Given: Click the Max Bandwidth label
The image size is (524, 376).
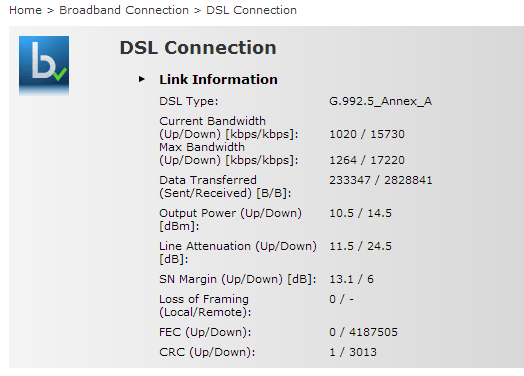Looking at the screenshot, I should [229, 154].
